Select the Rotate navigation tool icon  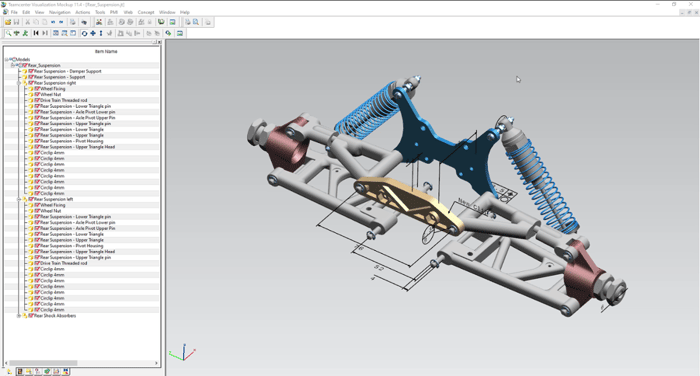tap(84, 33)
